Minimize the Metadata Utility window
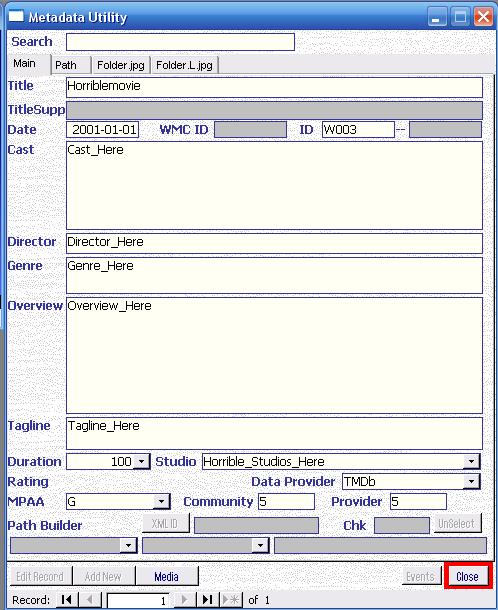Screen dimensions: 498x610 (437, 17)
